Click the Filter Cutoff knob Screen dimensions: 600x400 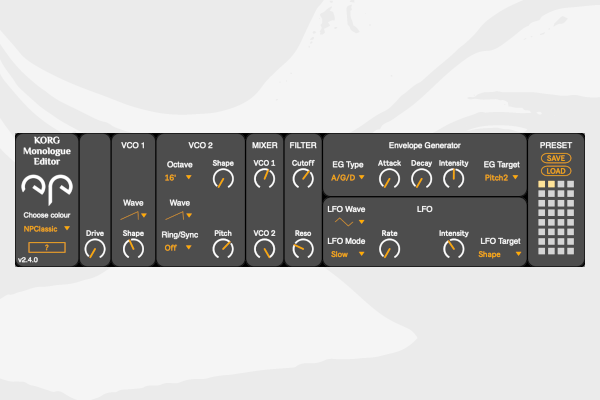[303, 178]
